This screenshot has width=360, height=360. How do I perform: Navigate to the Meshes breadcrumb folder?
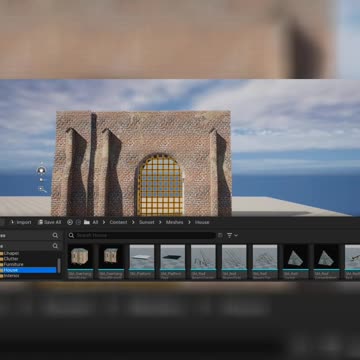[174, 222]
